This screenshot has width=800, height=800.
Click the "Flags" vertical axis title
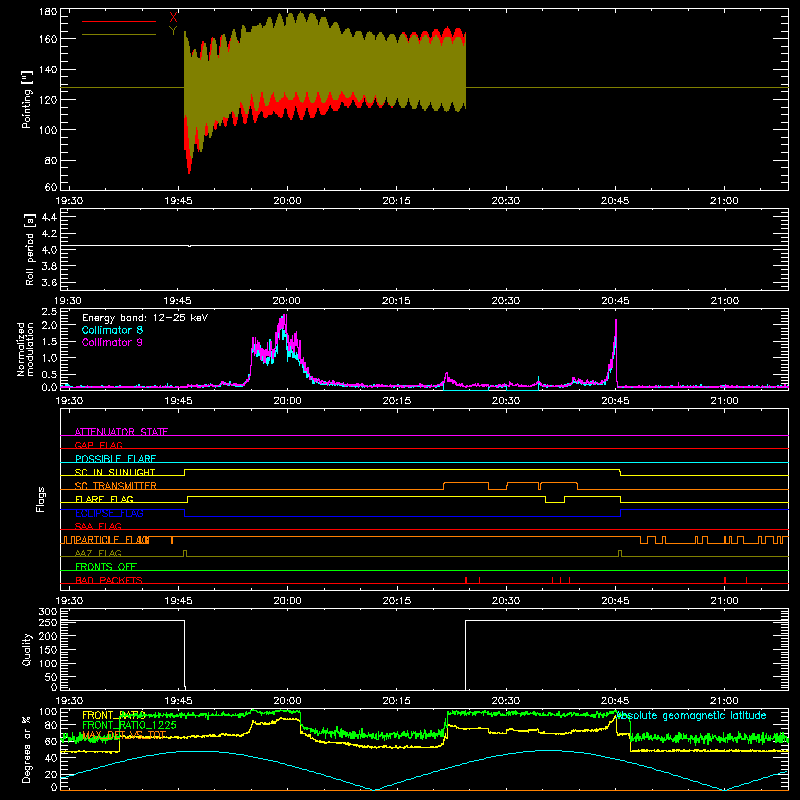[41, 499]
